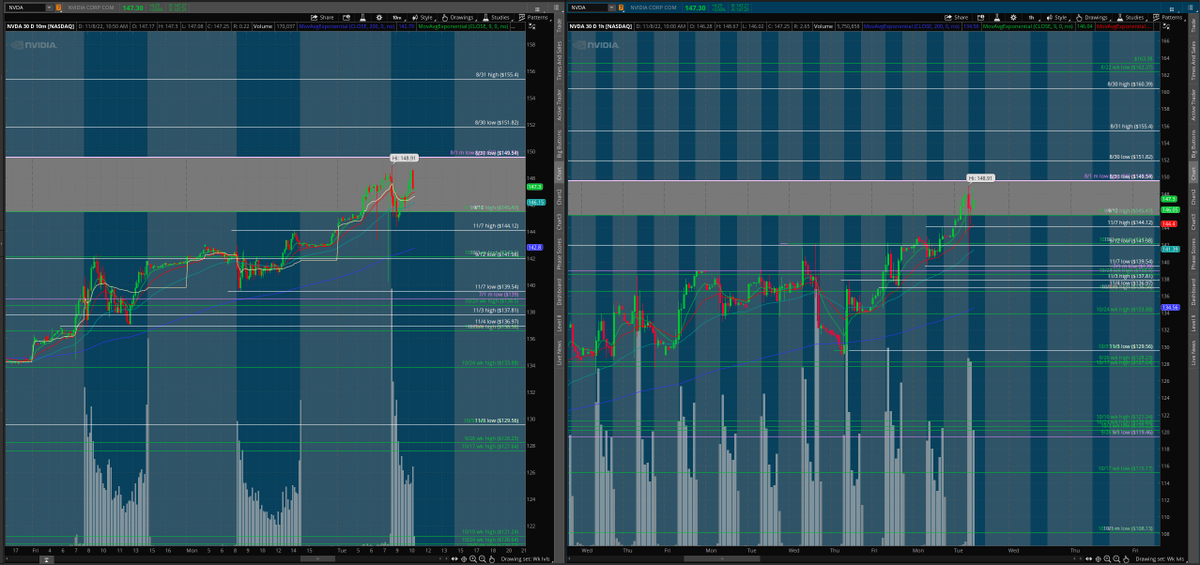Screen dimensions: 1200x565
Task: Open the Patterns menu on the 10m chart
Action: coord(535,18)
